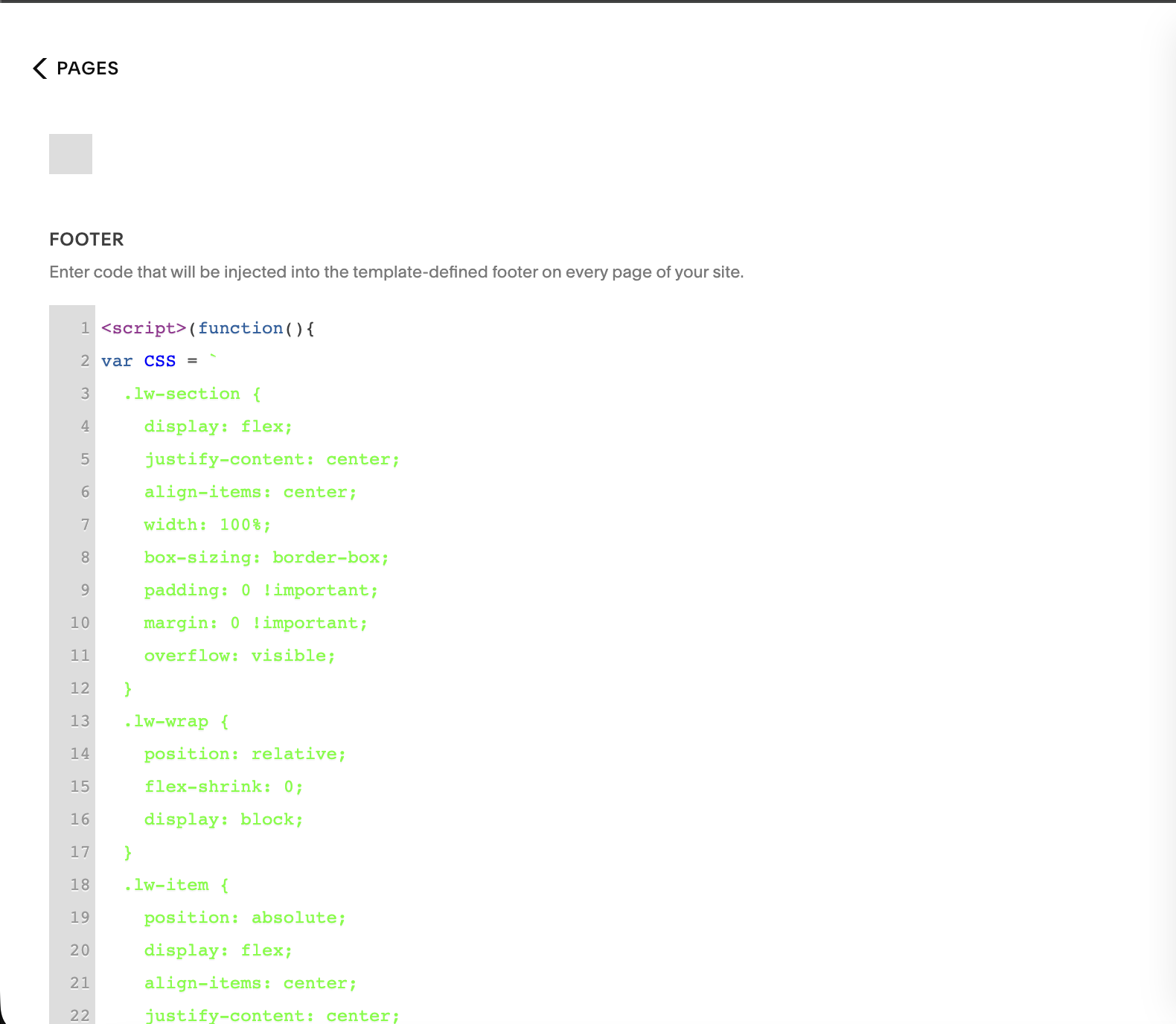Click the 'display: flex;' text on line 20
This screenshot has width=1176, height=1024.
coord(218,950)
